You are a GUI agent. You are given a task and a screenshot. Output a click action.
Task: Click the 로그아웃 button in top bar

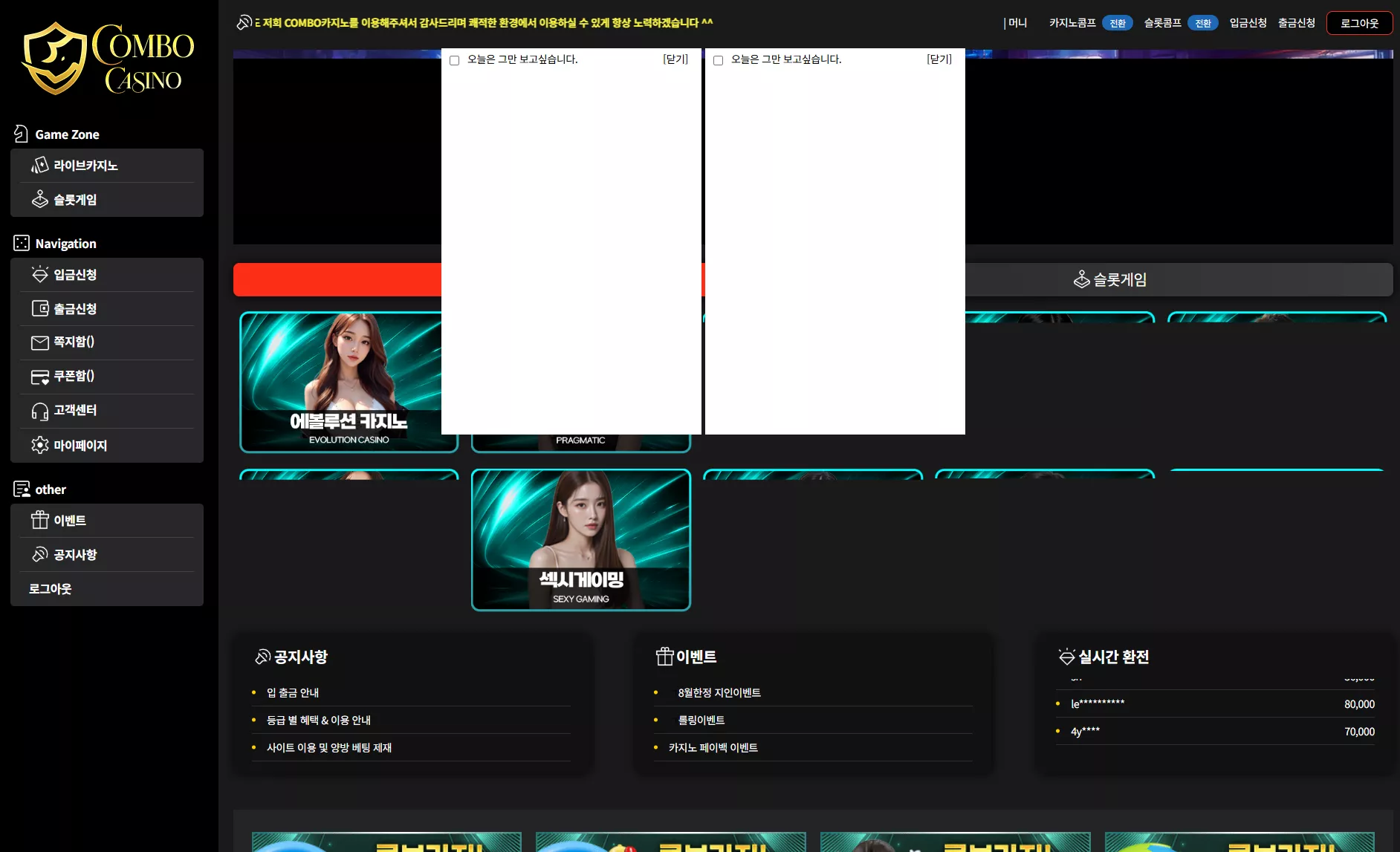click(1360, 23)
